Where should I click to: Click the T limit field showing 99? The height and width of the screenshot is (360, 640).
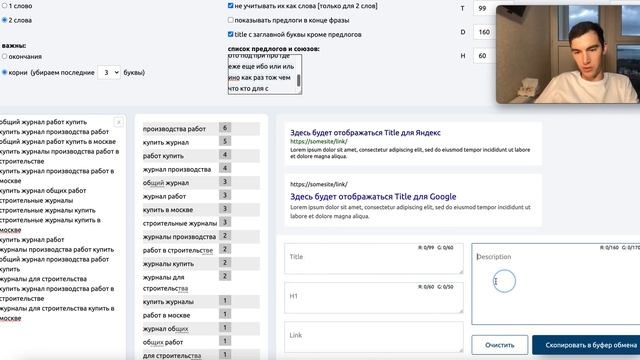pyautogui.click(x=484, y=8)
